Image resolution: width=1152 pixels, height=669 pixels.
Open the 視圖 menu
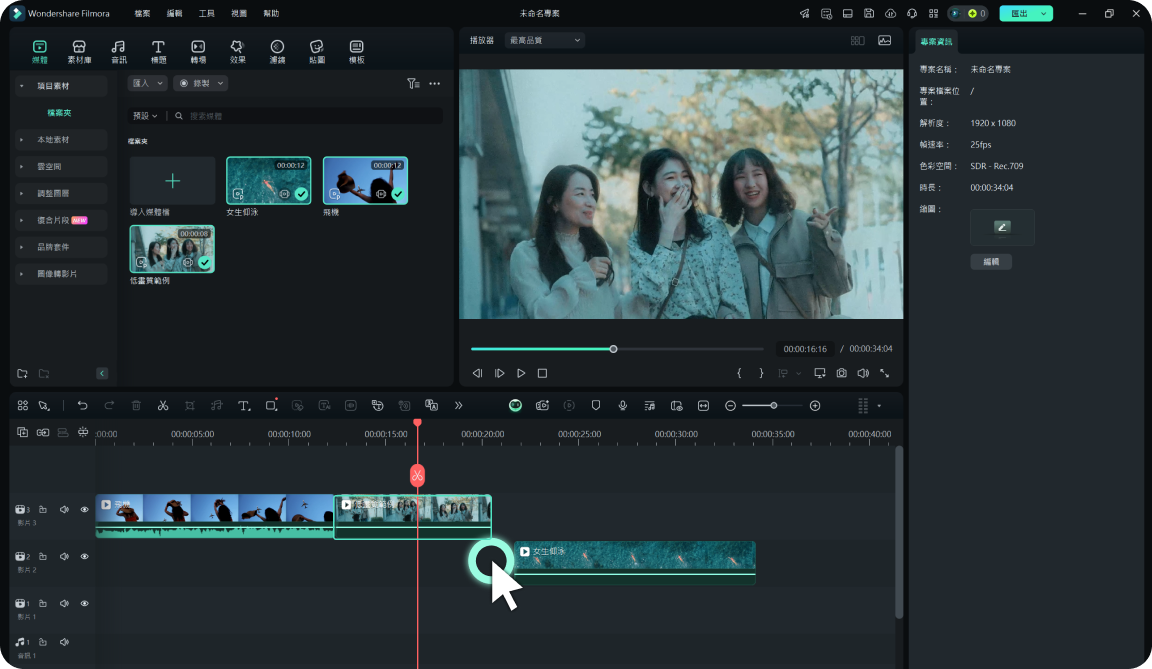coord(239,13)
